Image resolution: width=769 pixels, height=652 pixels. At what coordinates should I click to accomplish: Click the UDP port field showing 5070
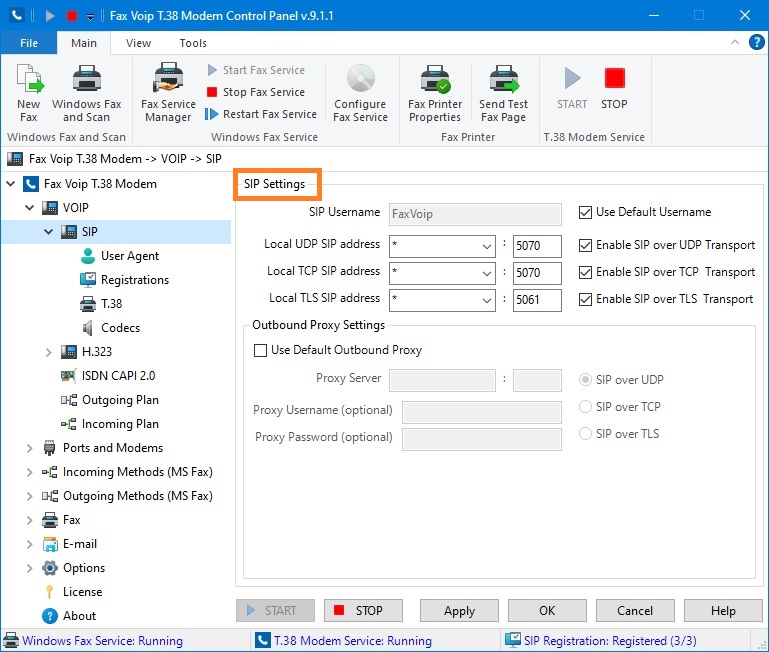click(x=537, y=246)
